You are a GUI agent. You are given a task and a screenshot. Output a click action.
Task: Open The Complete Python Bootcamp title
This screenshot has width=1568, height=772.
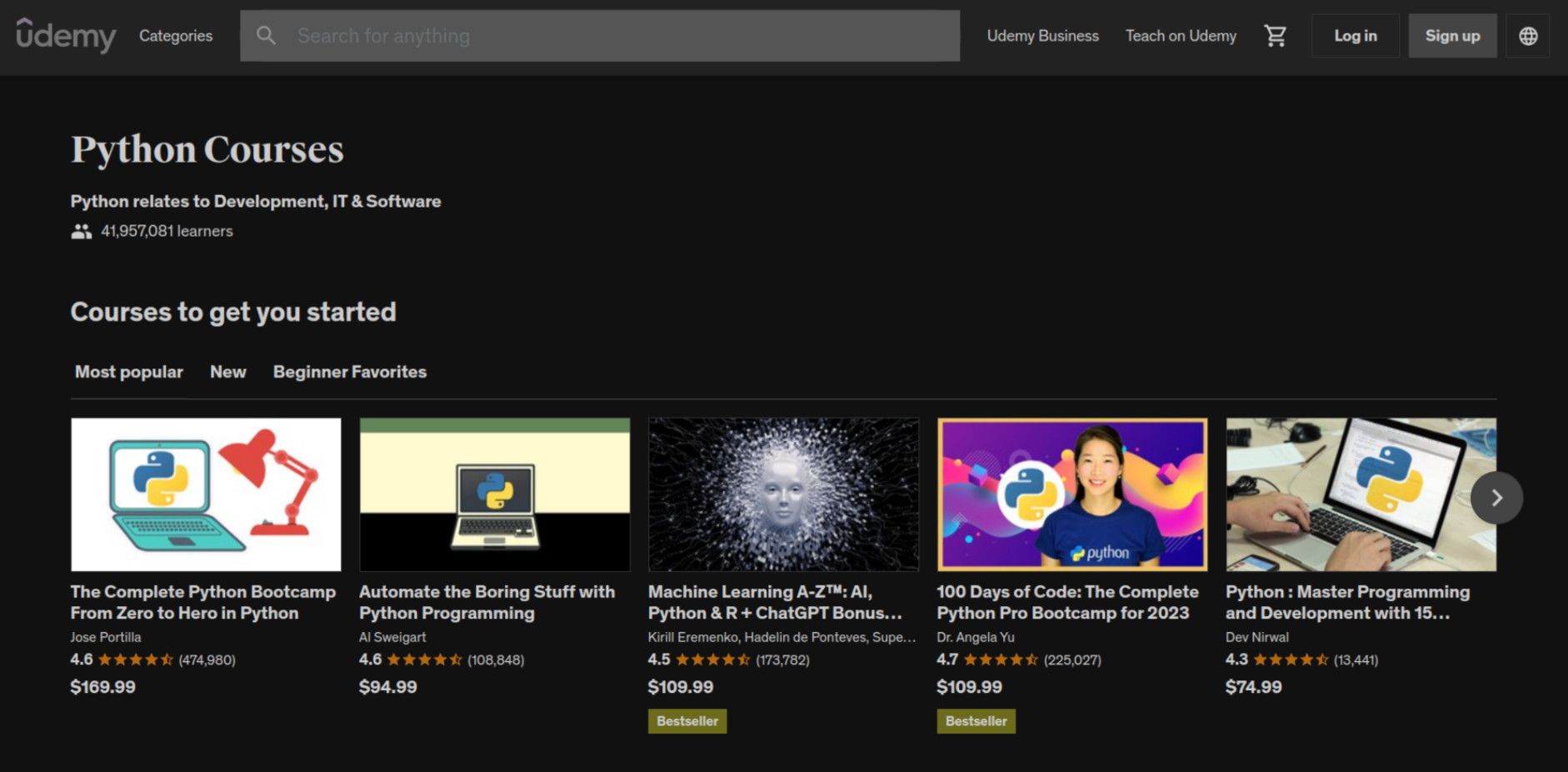203,602
